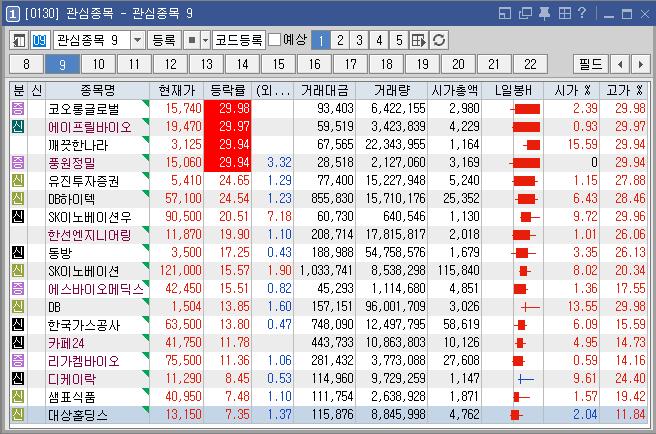Click the right arrow next to 필드
This screenshot has width=656, height=434.
pyautogui.click(x=641, y=64)
